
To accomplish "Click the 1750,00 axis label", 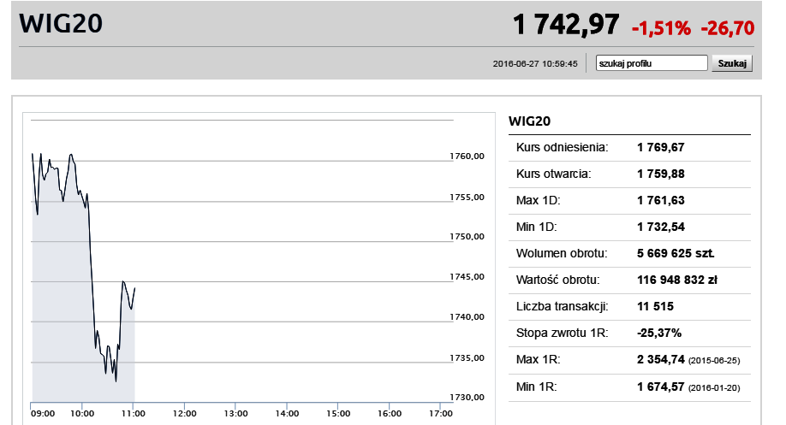I will coord(467,237).
